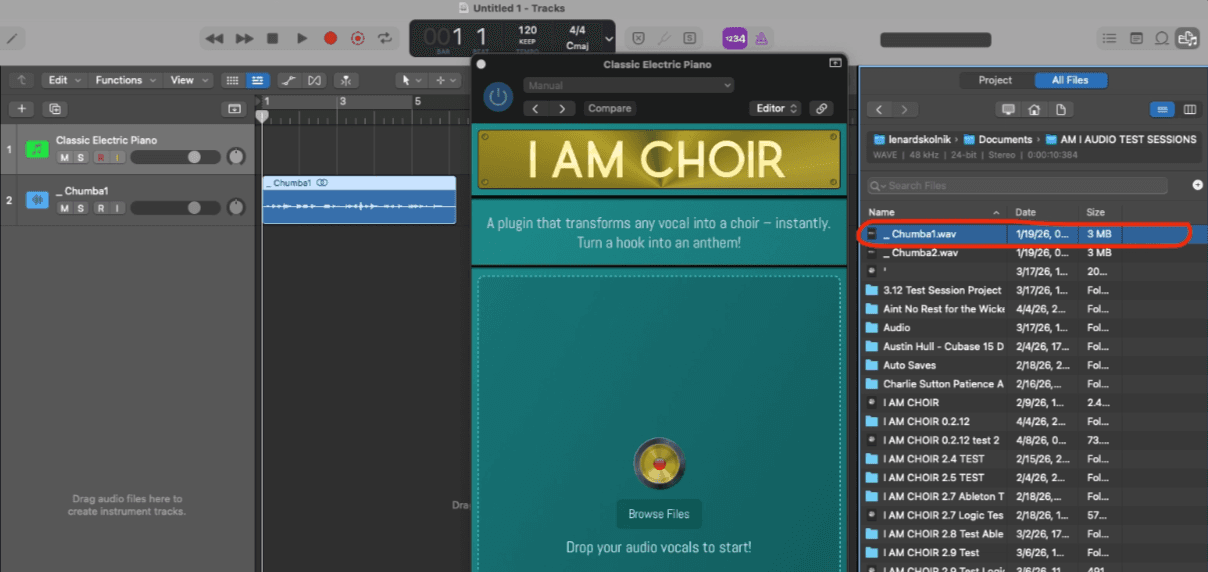Click the Fast Forward transport button
The width and height of the screenshot is (1208, 572).
click(x=244, y=38)
